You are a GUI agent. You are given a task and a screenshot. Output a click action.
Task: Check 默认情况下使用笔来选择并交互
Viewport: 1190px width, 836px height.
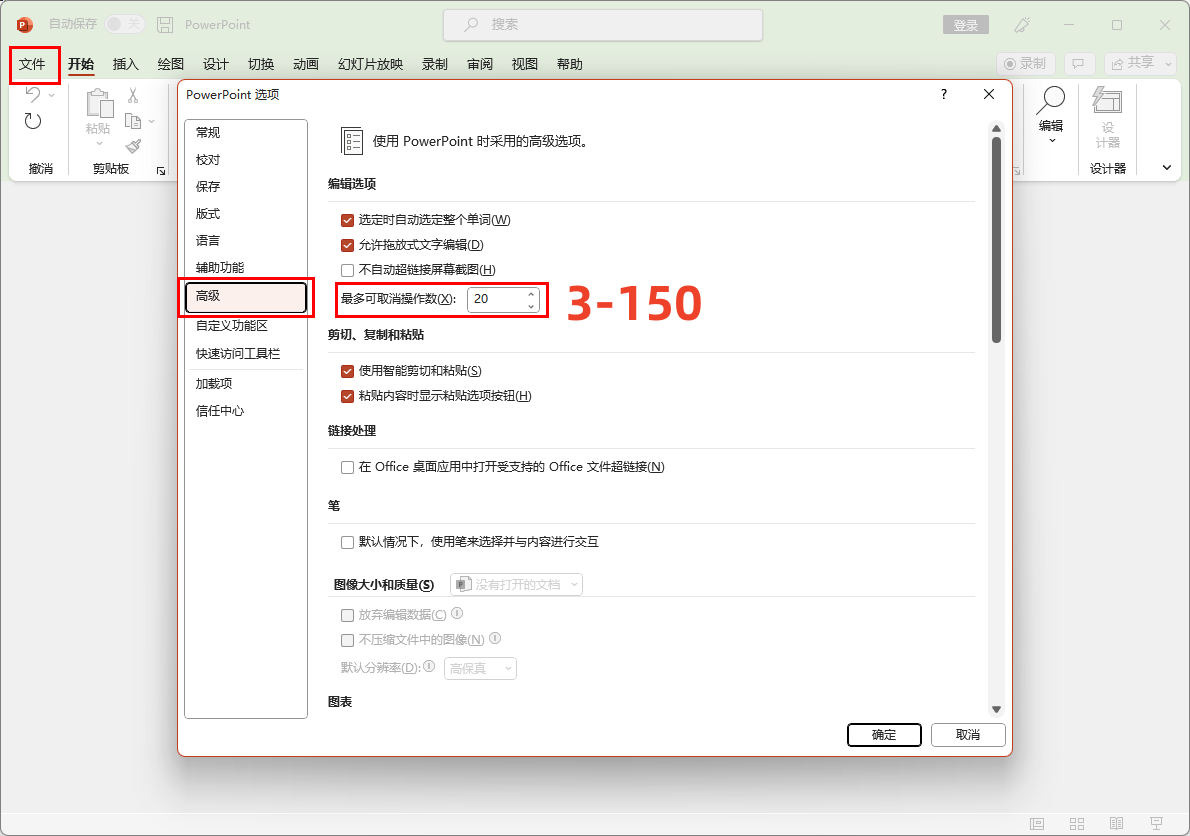348,542
